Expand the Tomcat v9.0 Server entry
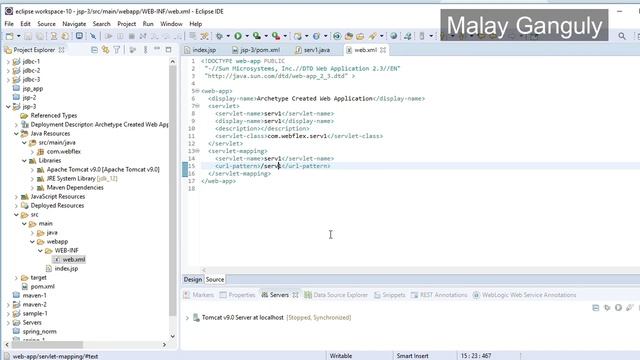The image size is (640, 360). coord(187,318)
